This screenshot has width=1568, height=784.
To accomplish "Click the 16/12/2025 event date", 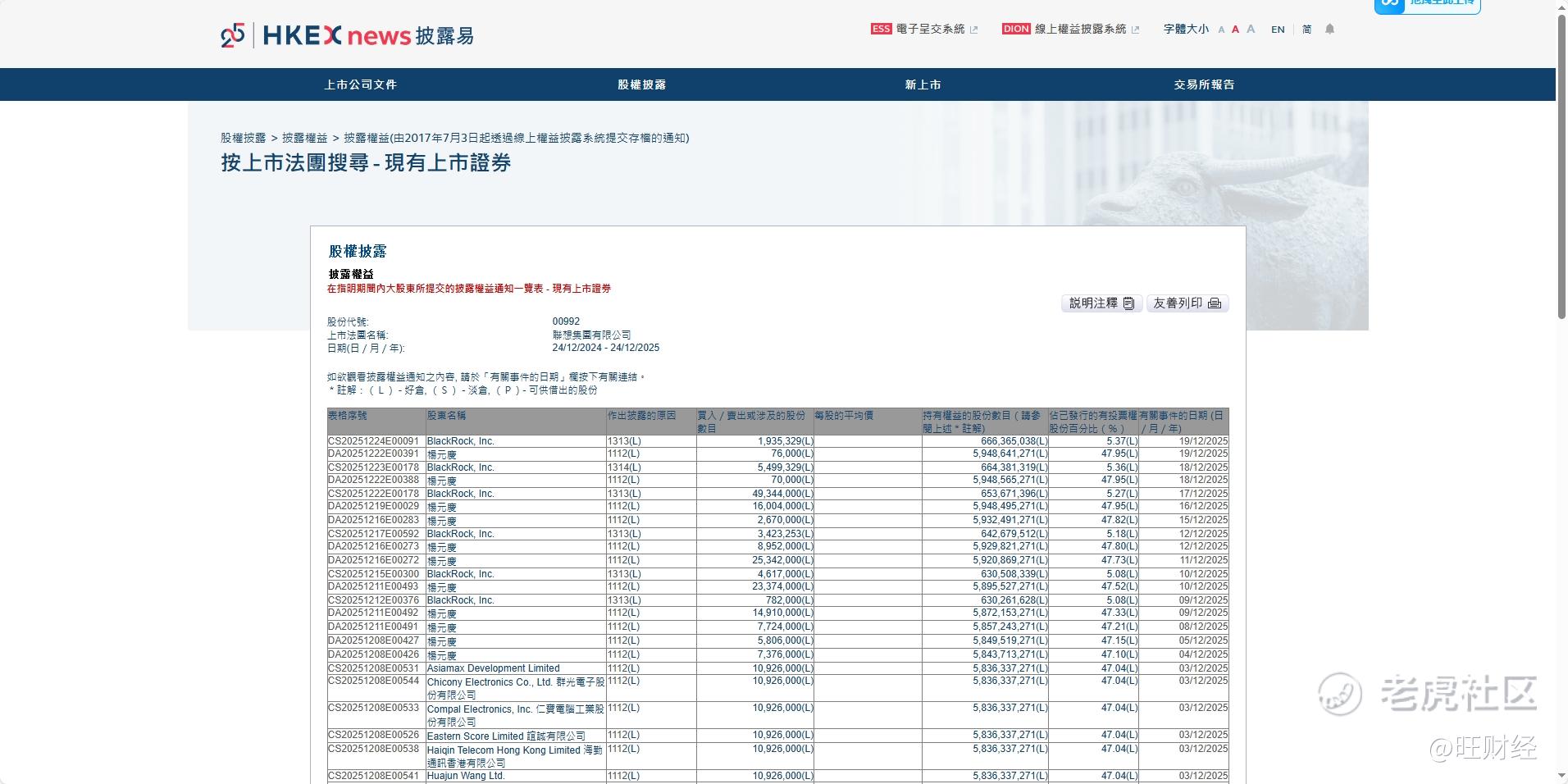I will point(1203,506).
